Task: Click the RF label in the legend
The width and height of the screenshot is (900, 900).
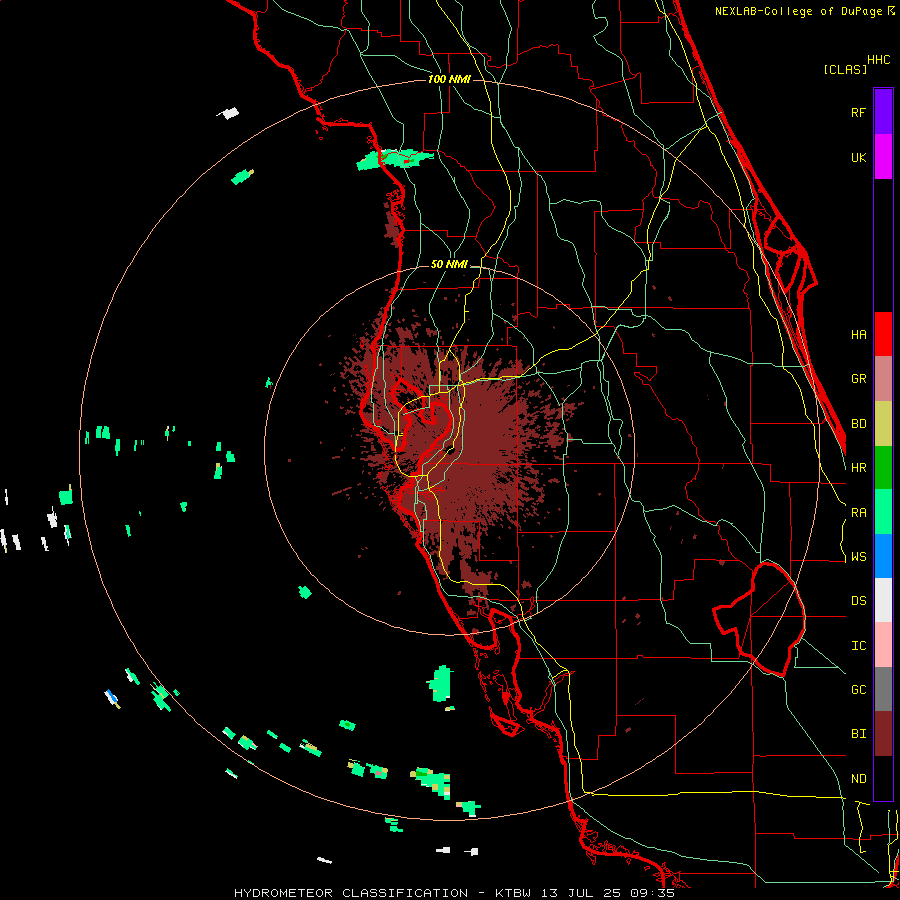Action: 858,112
